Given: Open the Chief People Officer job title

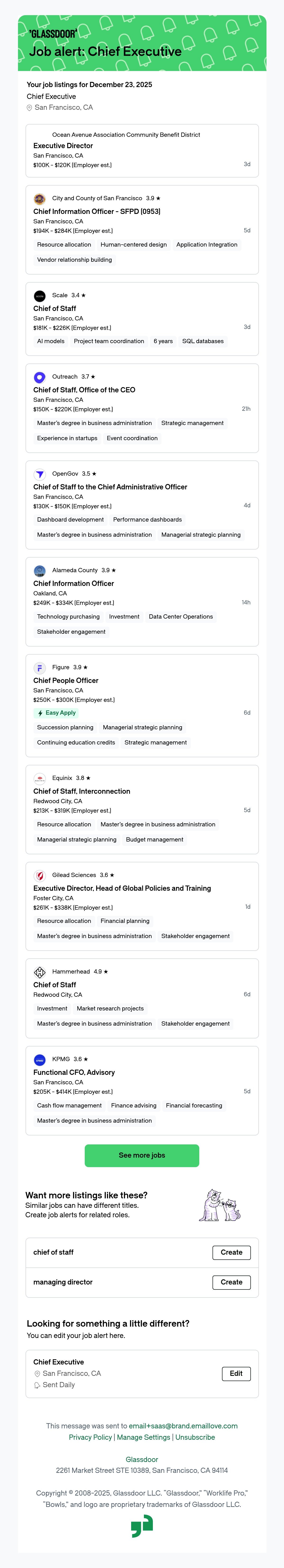Looking at the screenshot, I should (66, 681).
